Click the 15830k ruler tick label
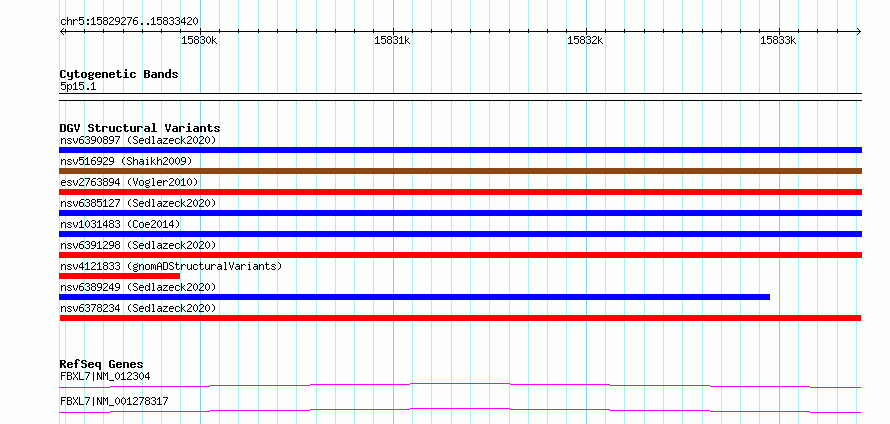The image size is (890, 424). click(x=199, y=40)
